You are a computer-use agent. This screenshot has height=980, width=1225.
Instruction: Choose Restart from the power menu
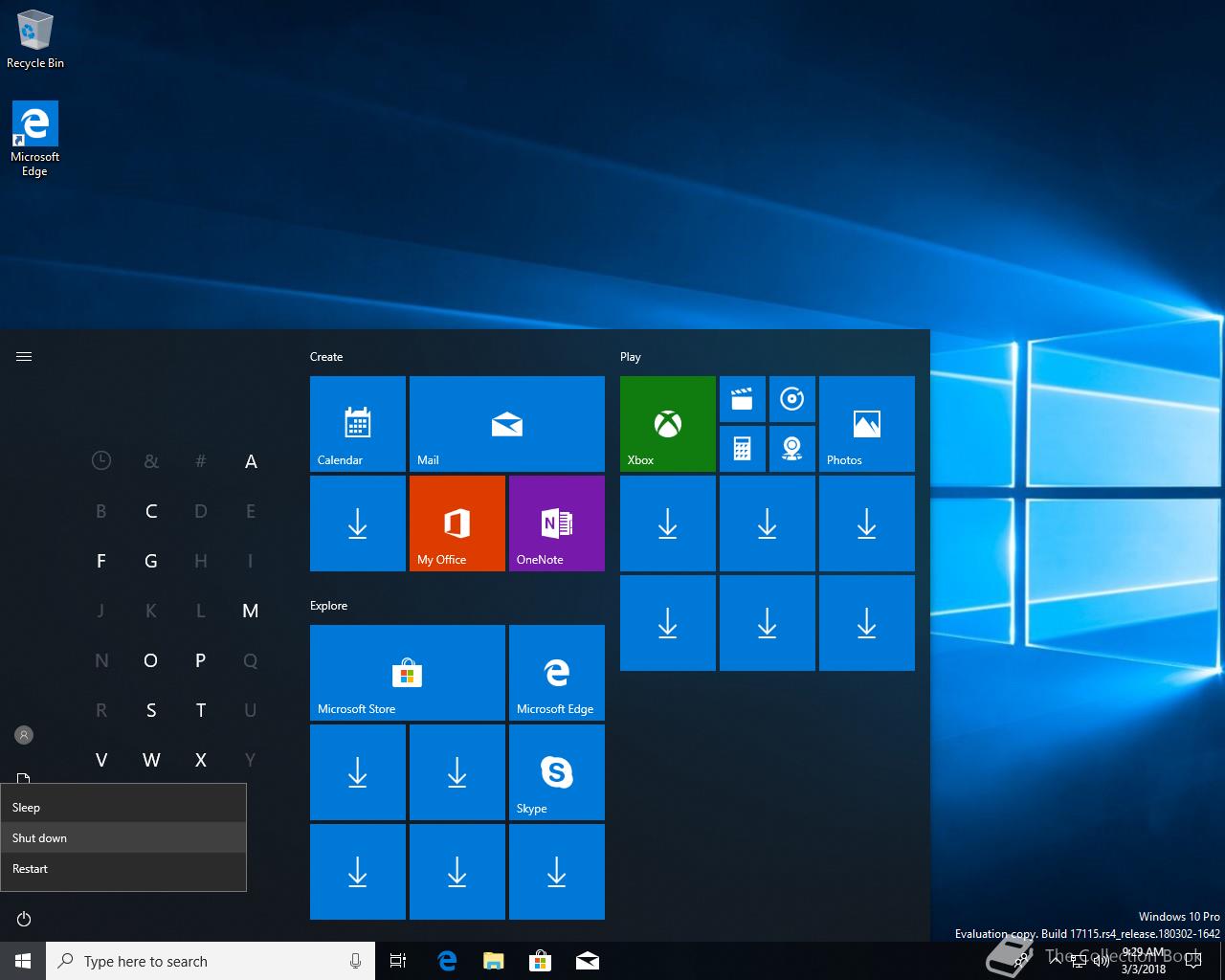[x=123, y=869]
